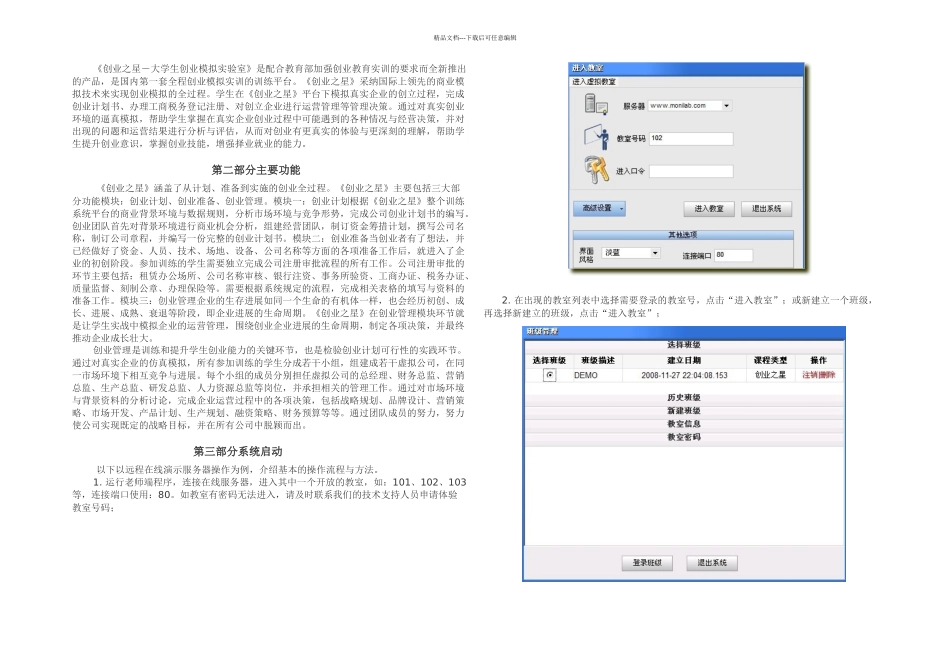Click 退出系统 in the 班级管理 window

point(712,563)
